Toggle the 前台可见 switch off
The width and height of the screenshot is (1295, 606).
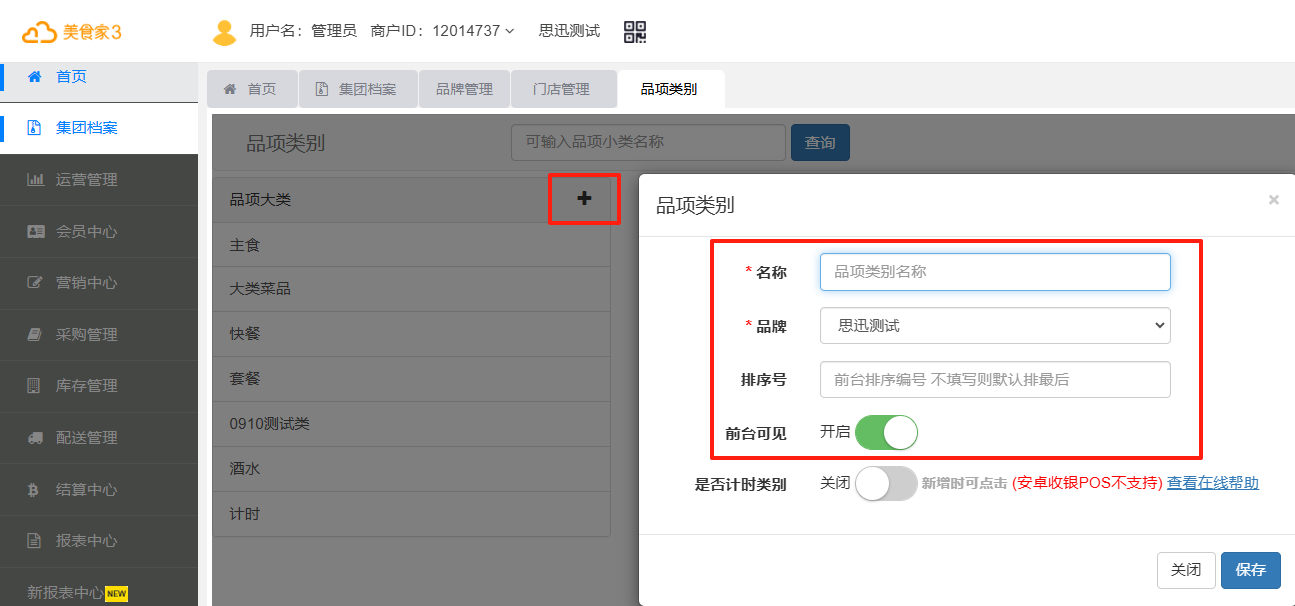[885, 433]
